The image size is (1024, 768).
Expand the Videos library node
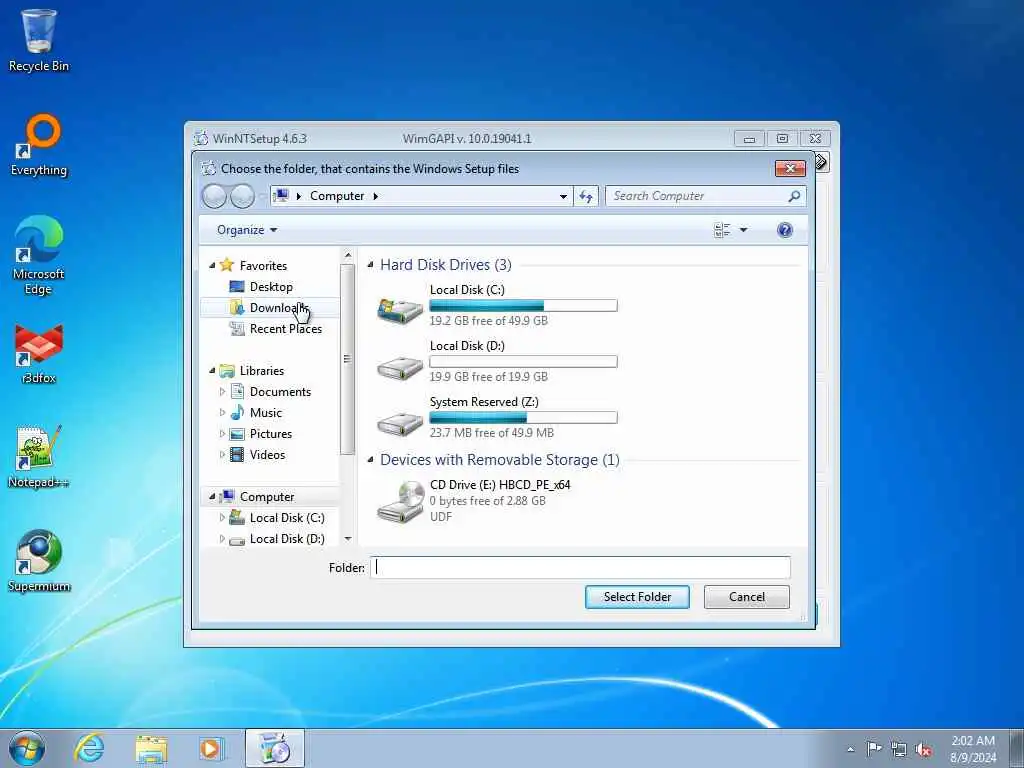[x=222, y=455]
